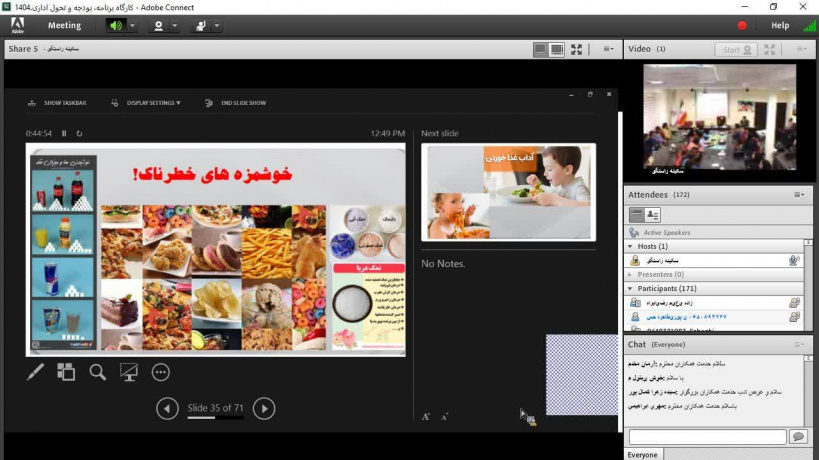Go to the previous slide arrow
This screenshot has width=819, height=460.
tap(168, 407)
